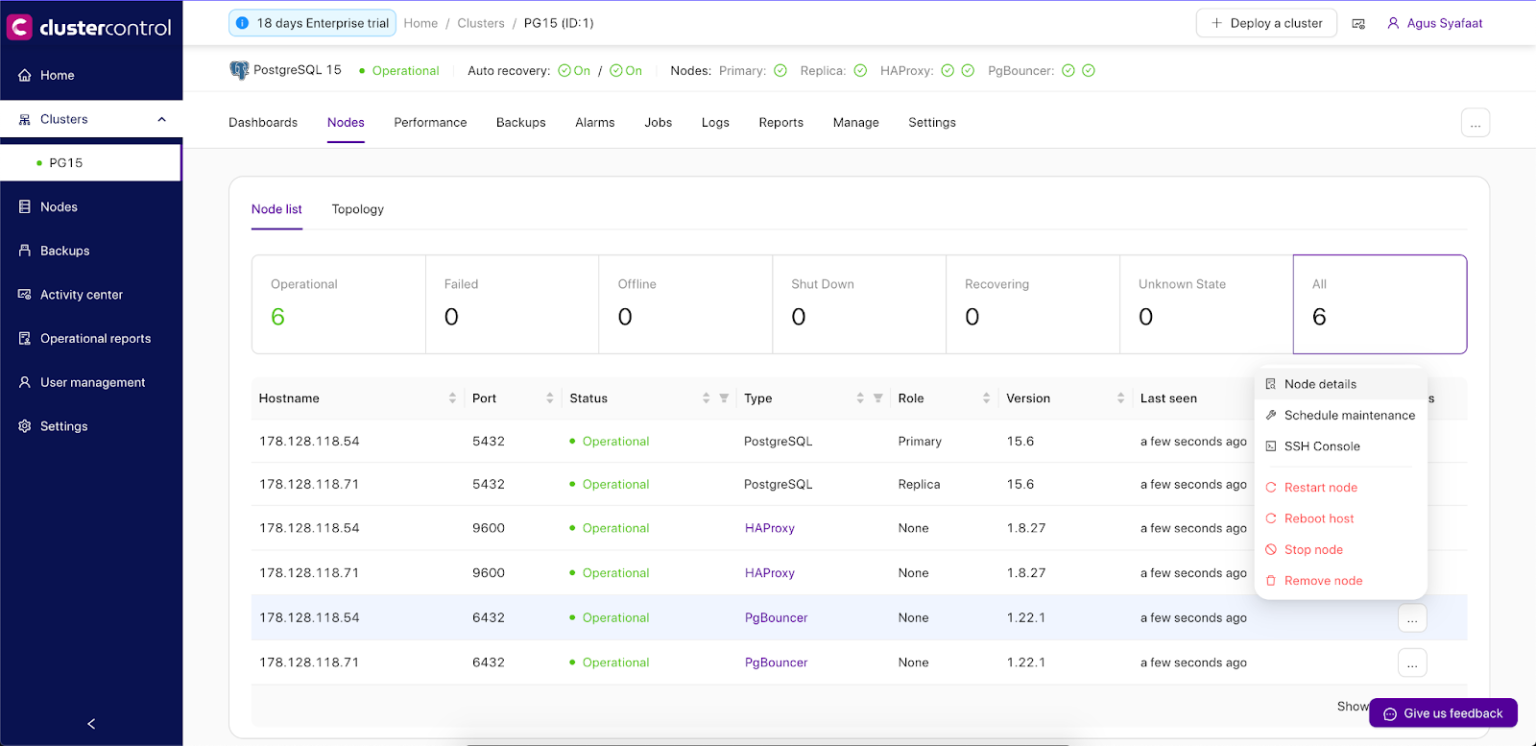The image size is (1536, 746).
Task: Open the actions menu for the last PgBouncer row
Action: click(1411, 662)
